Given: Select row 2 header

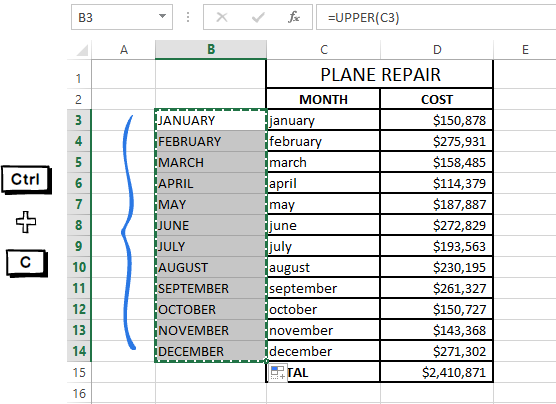Looking at the screenshot, I should pyautogui.click(x=79, y=99).
